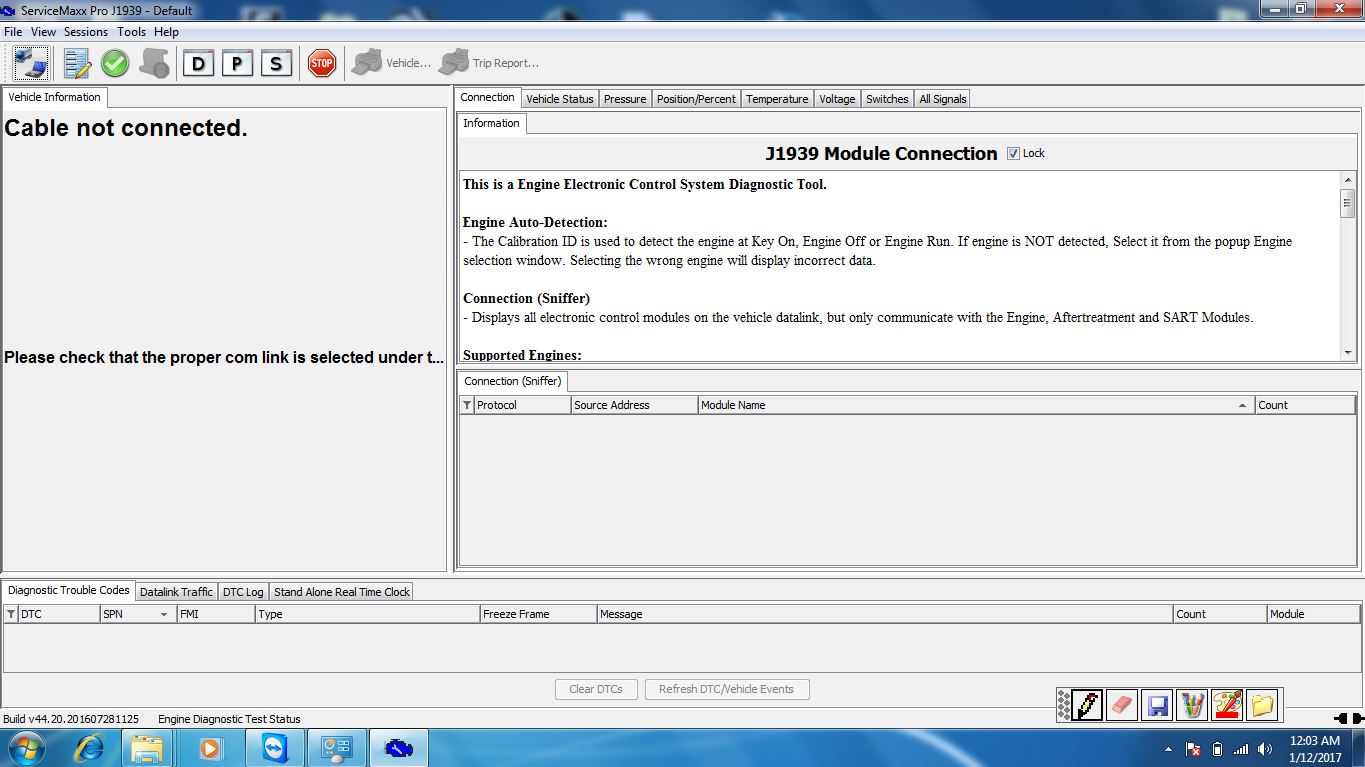This screenshot has height=767, width=1365.
Task: Click the Clear DTCs button
Action: (596, 689)
